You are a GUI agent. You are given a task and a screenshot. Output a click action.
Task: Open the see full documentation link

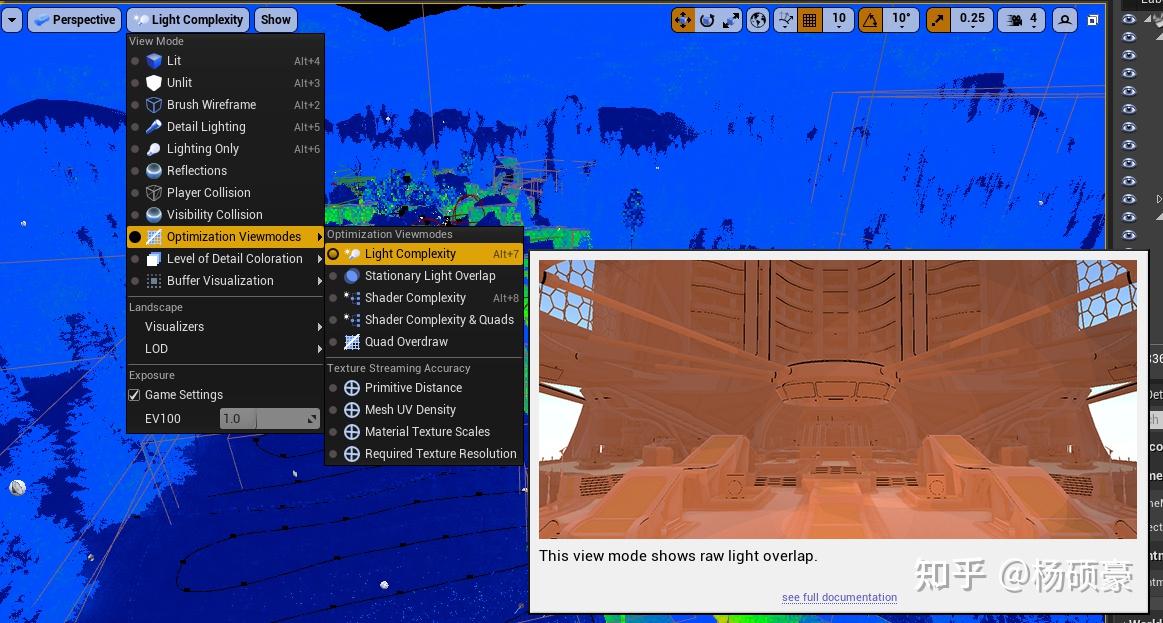coord(839,597)
